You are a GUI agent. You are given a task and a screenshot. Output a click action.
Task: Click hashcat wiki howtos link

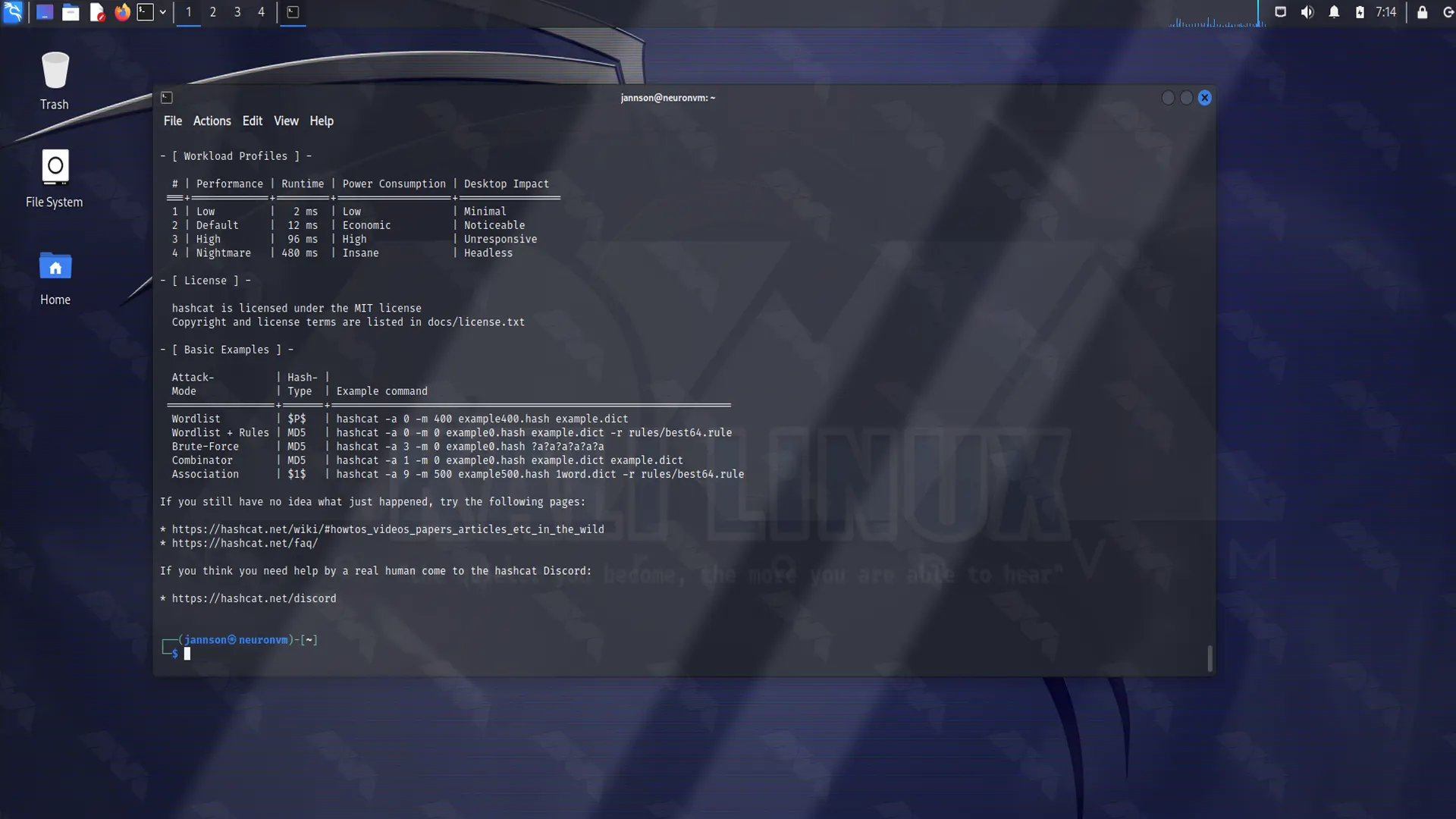[x=388, y=529]
